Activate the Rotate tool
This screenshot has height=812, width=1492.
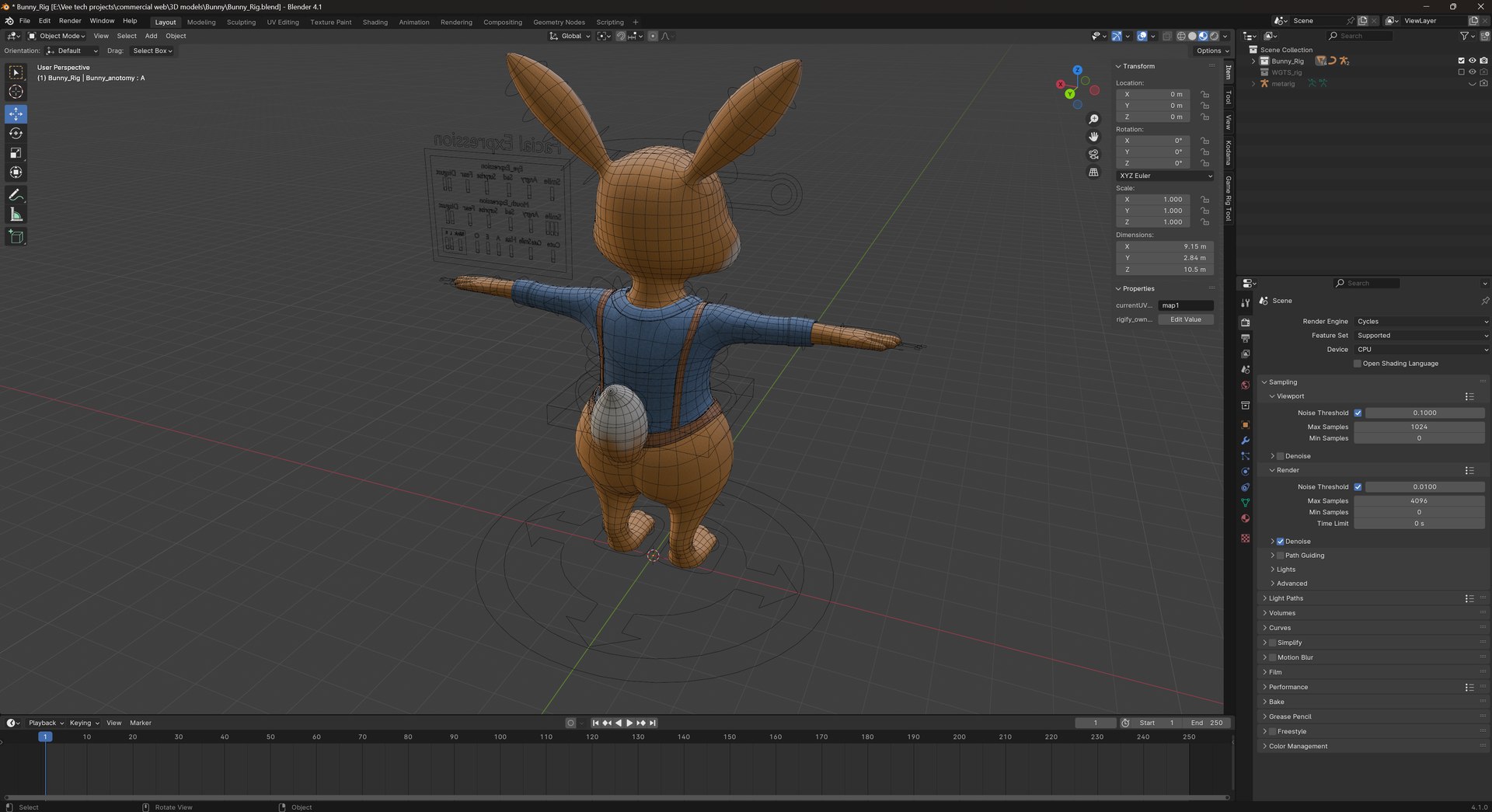16,134
